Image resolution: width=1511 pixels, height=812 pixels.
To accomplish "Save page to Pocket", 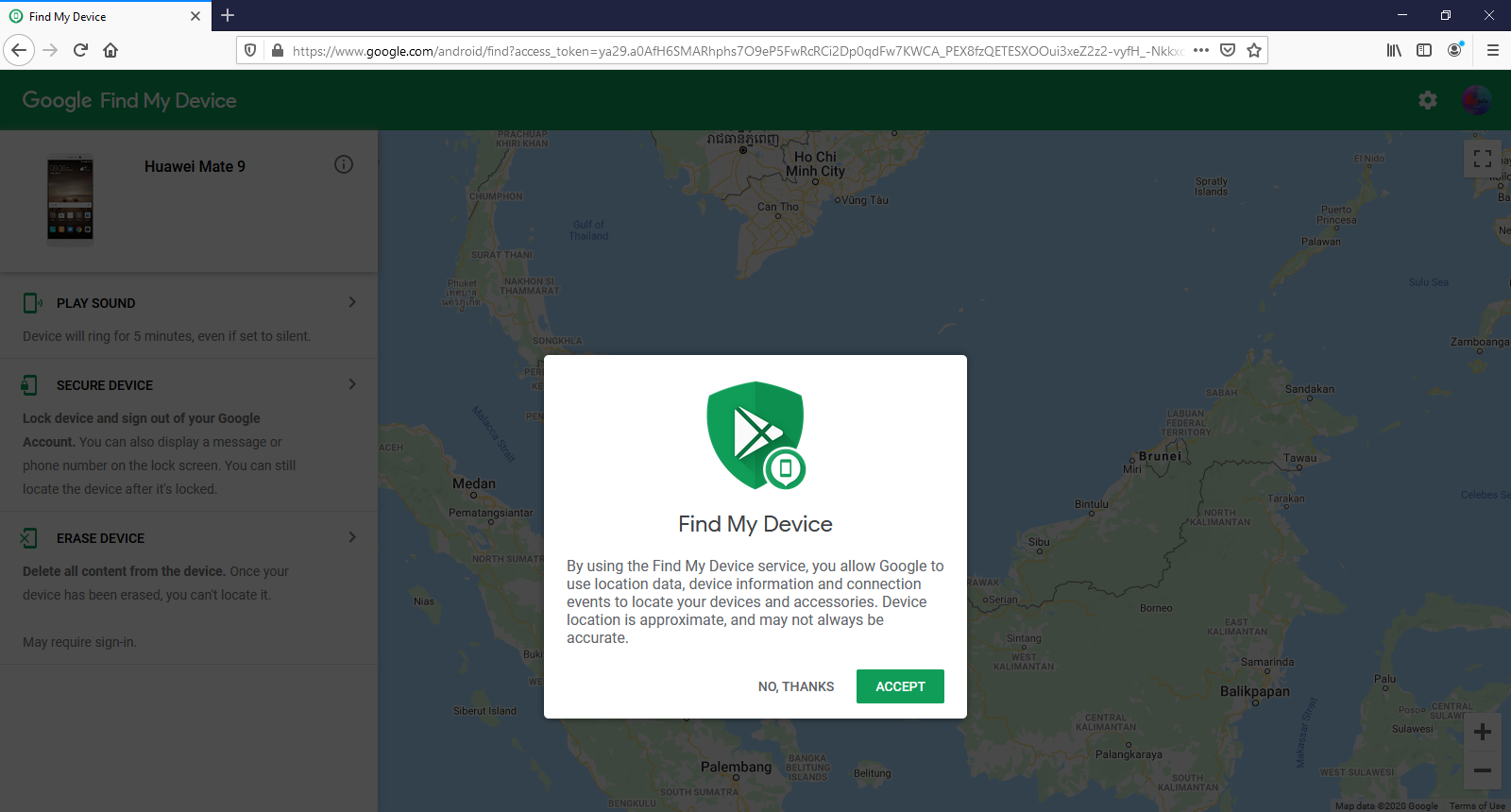I will 1228,50.
